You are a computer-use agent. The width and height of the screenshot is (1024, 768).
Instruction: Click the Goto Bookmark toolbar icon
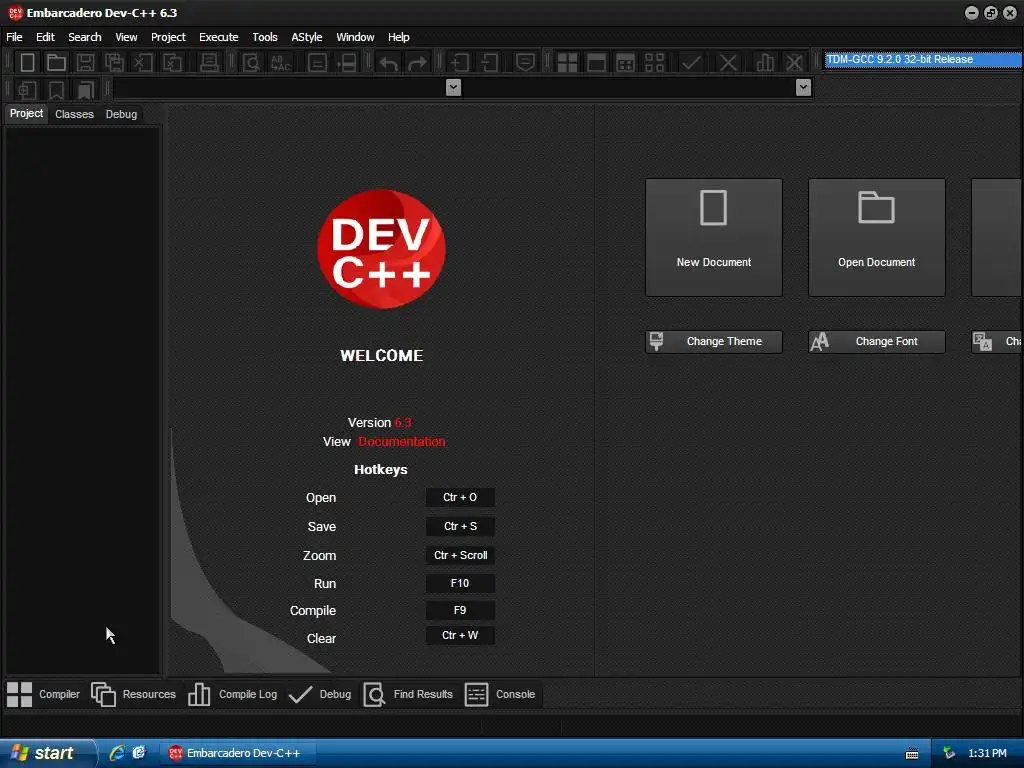[x=86, y=89]
